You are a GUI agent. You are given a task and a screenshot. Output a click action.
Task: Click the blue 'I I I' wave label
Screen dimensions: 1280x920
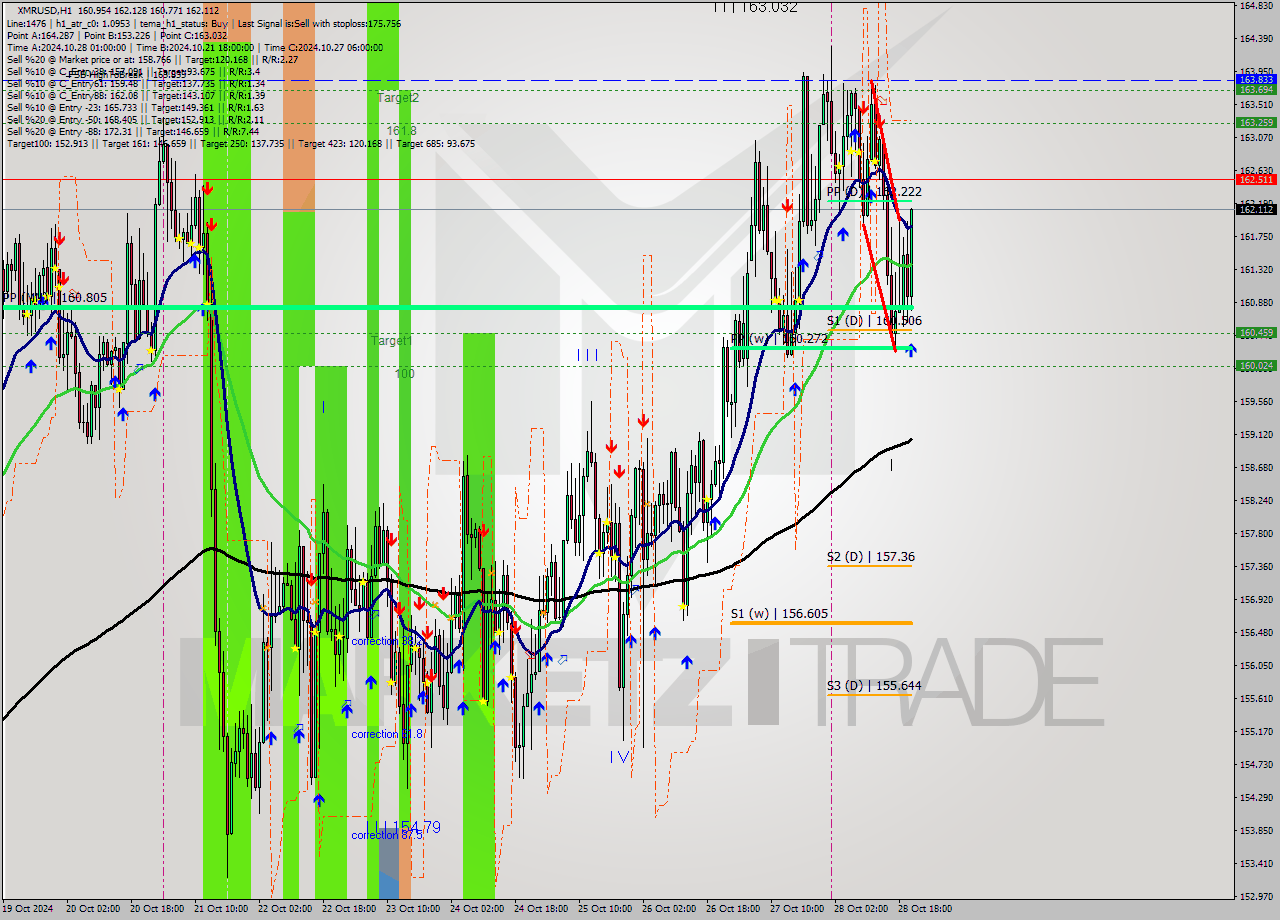587,355
